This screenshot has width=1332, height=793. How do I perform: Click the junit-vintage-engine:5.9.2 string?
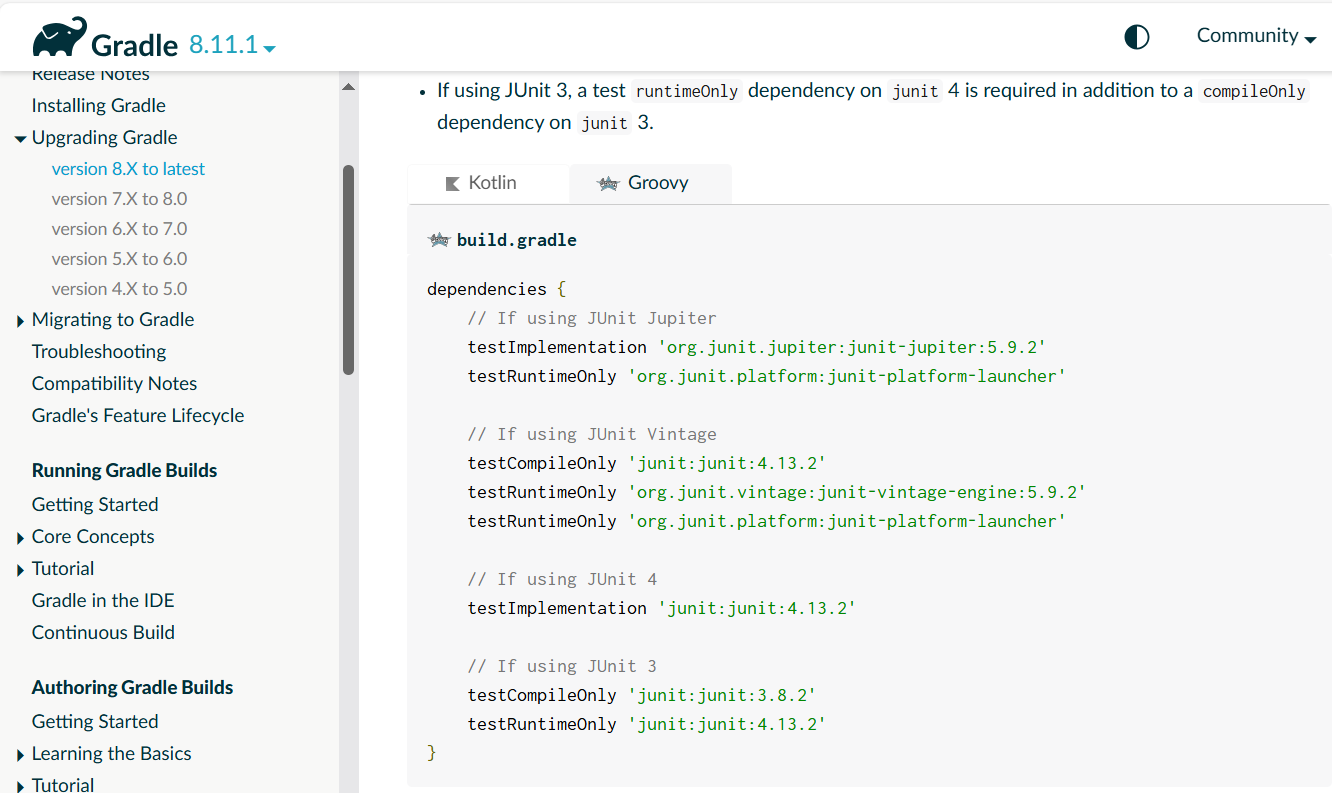[x=856, y=492]
